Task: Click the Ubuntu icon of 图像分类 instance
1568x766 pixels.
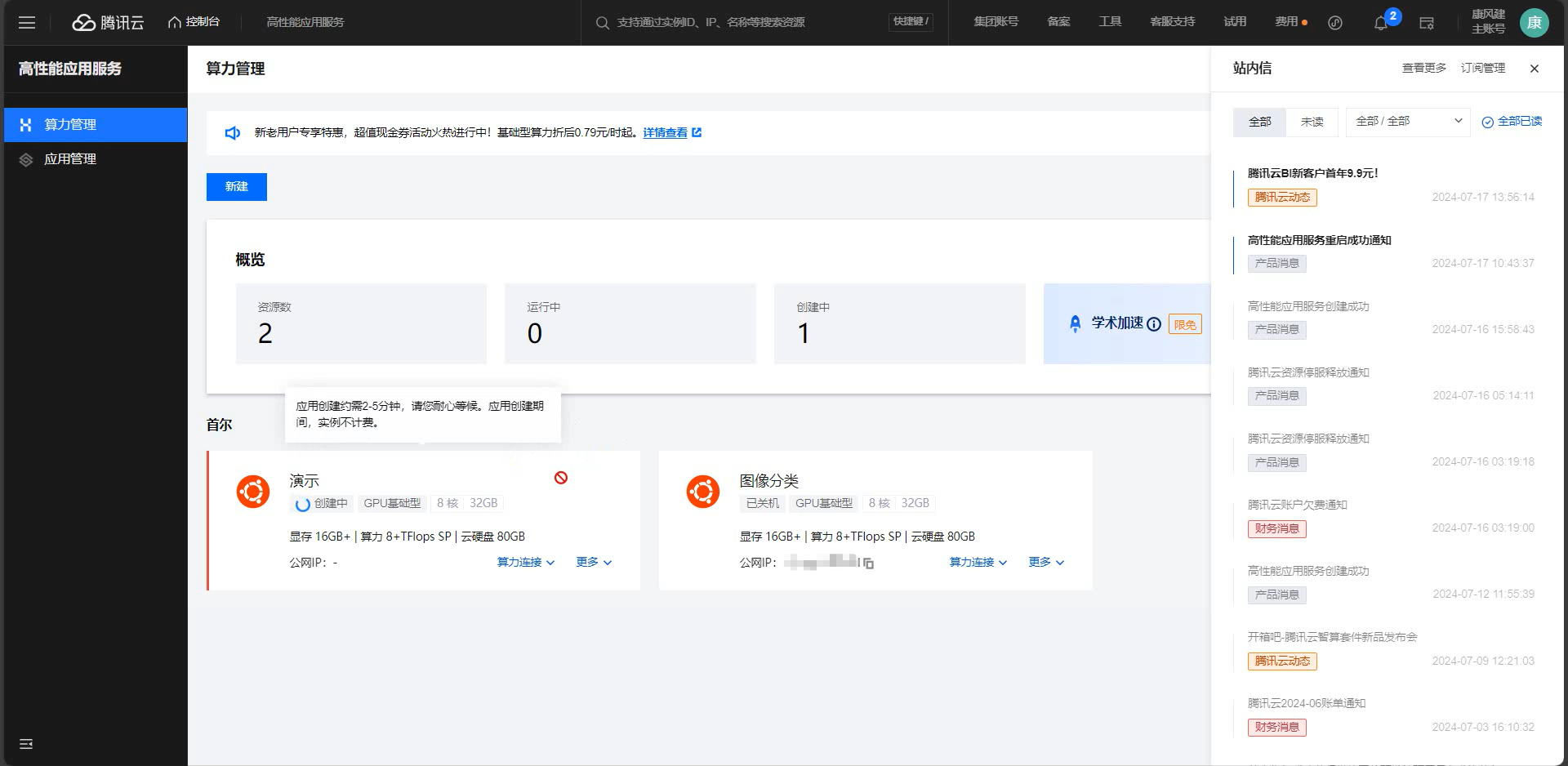Action: click(703, 492)
